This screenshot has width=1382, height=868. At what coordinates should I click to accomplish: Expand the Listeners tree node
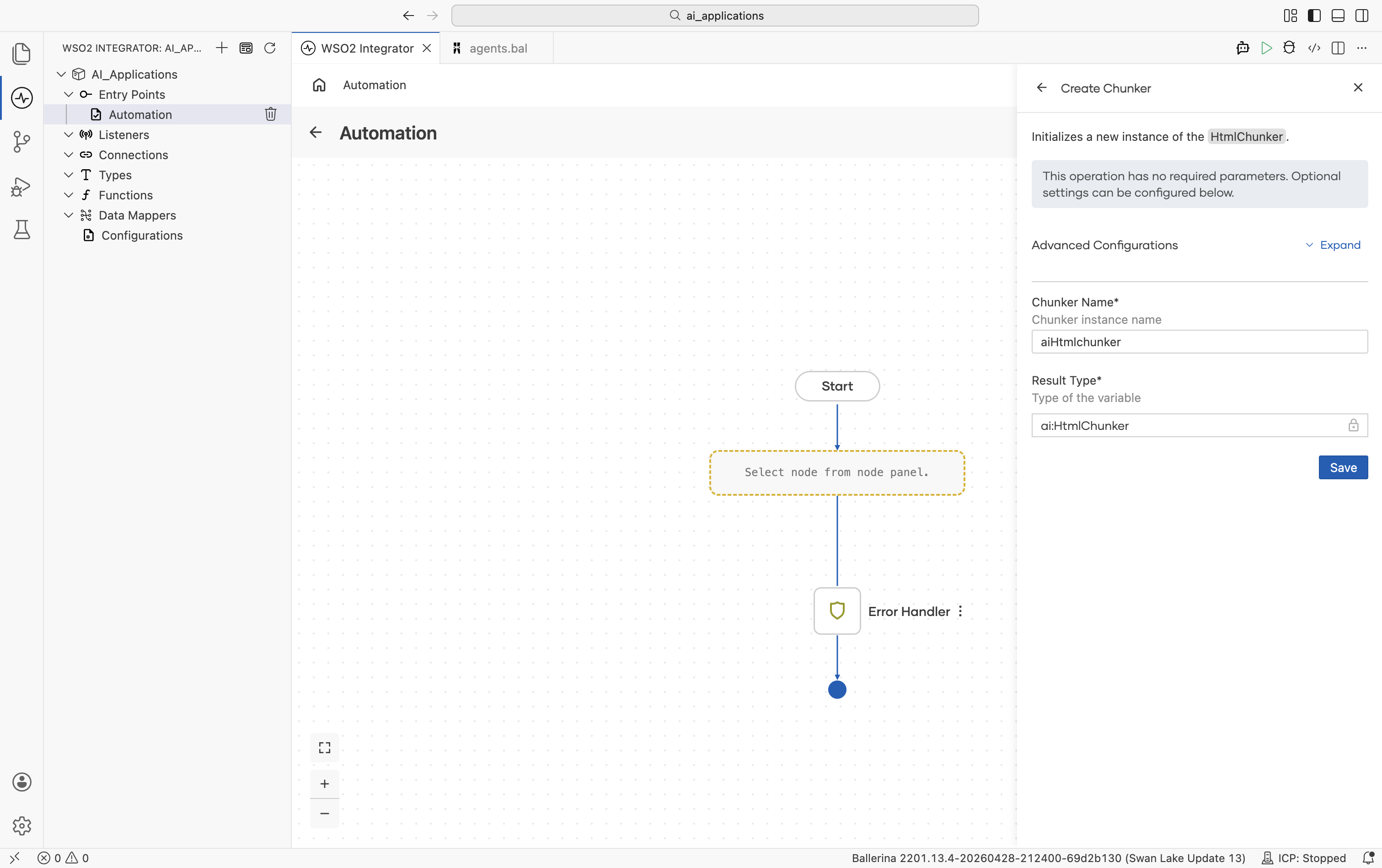[69, 134]
